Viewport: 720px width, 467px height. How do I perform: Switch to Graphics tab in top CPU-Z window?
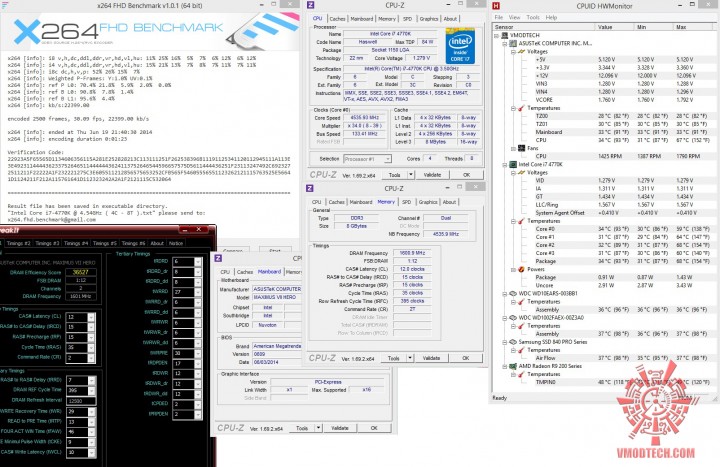click(x=428, y=19)
